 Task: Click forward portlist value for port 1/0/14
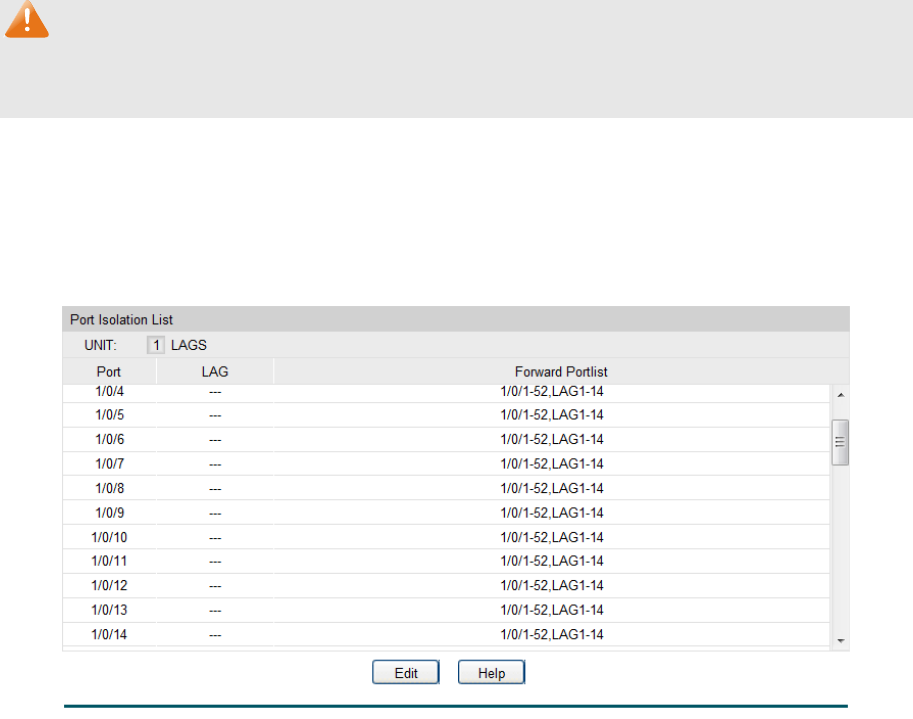(x=552, y=635)
